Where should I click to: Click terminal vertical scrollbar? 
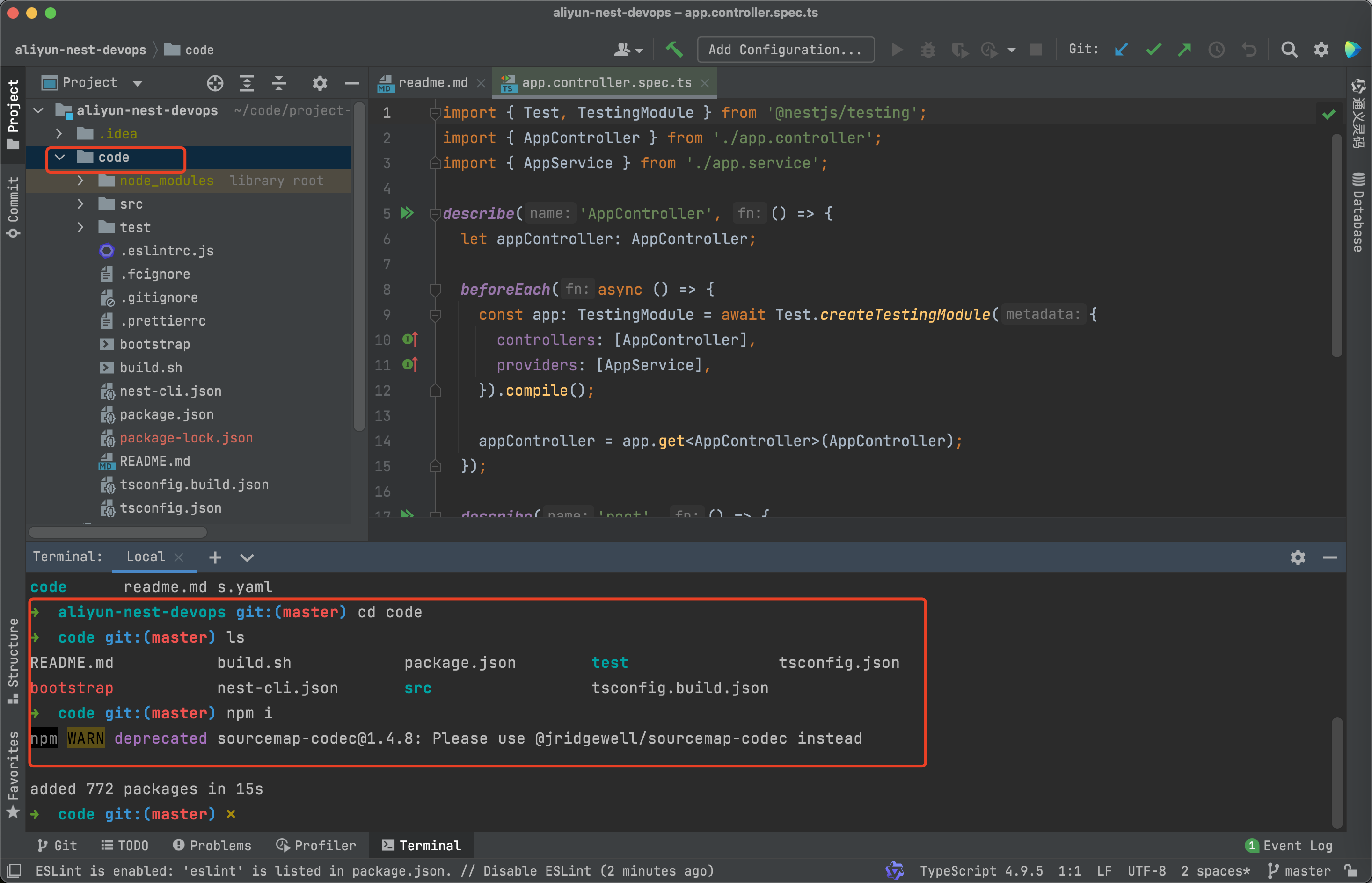1336,772
